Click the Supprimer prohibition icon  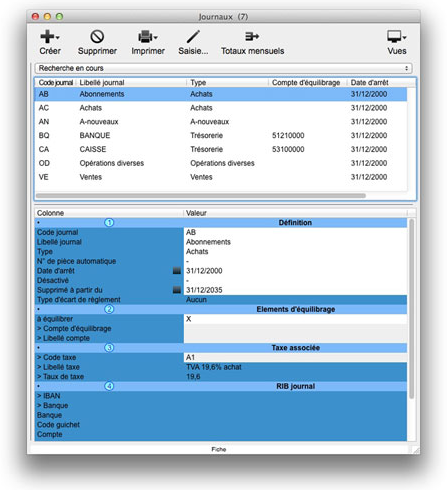(x=97, y=37)
